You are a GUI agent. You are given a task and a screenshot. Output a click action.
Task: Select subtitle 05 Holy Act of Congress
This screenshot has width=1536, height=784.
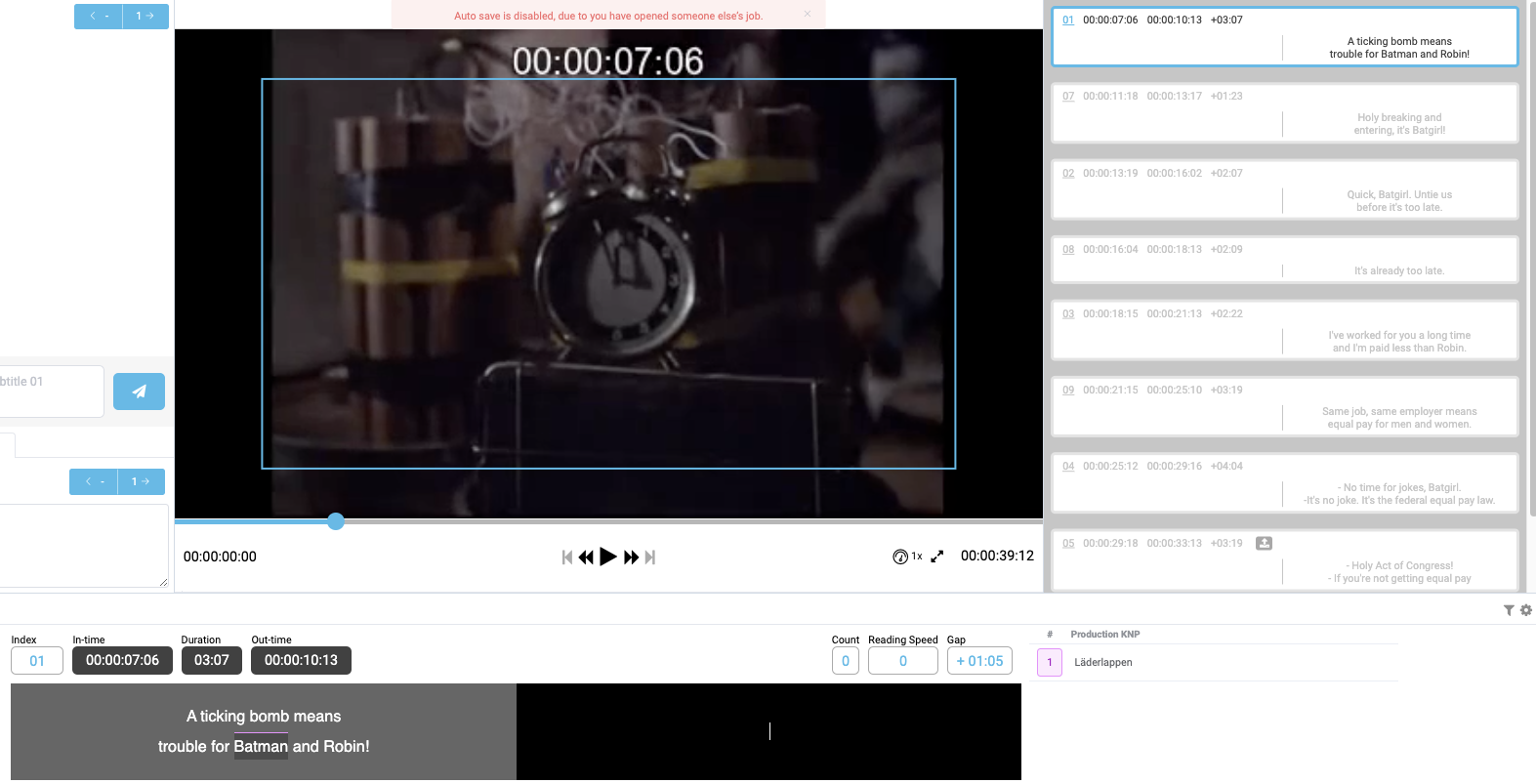pyautogui.click(x=1284, y=560)
